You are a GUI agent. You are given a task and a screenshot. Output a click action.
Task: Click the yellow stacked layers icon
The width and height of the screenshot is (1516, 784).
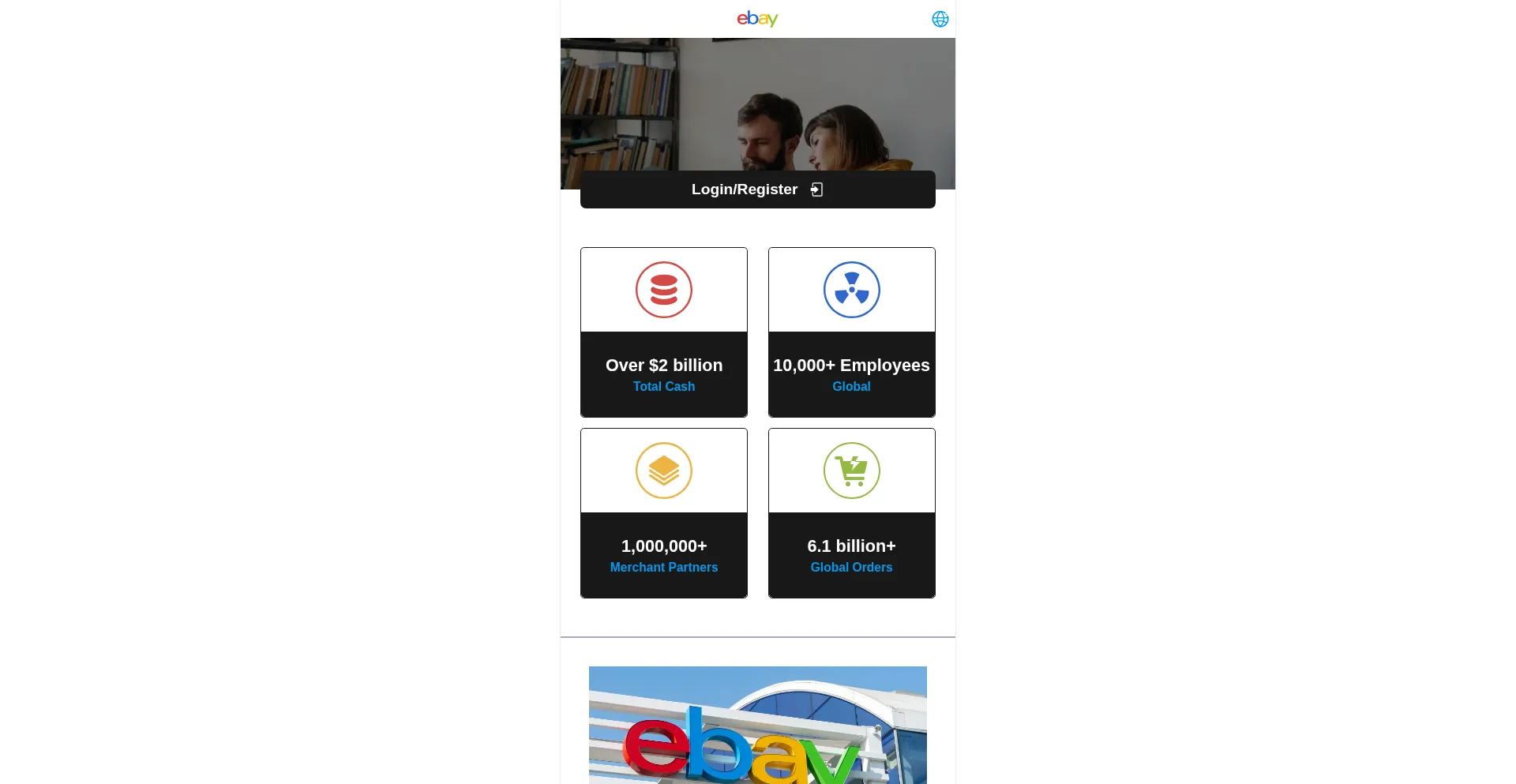(664, 471)
